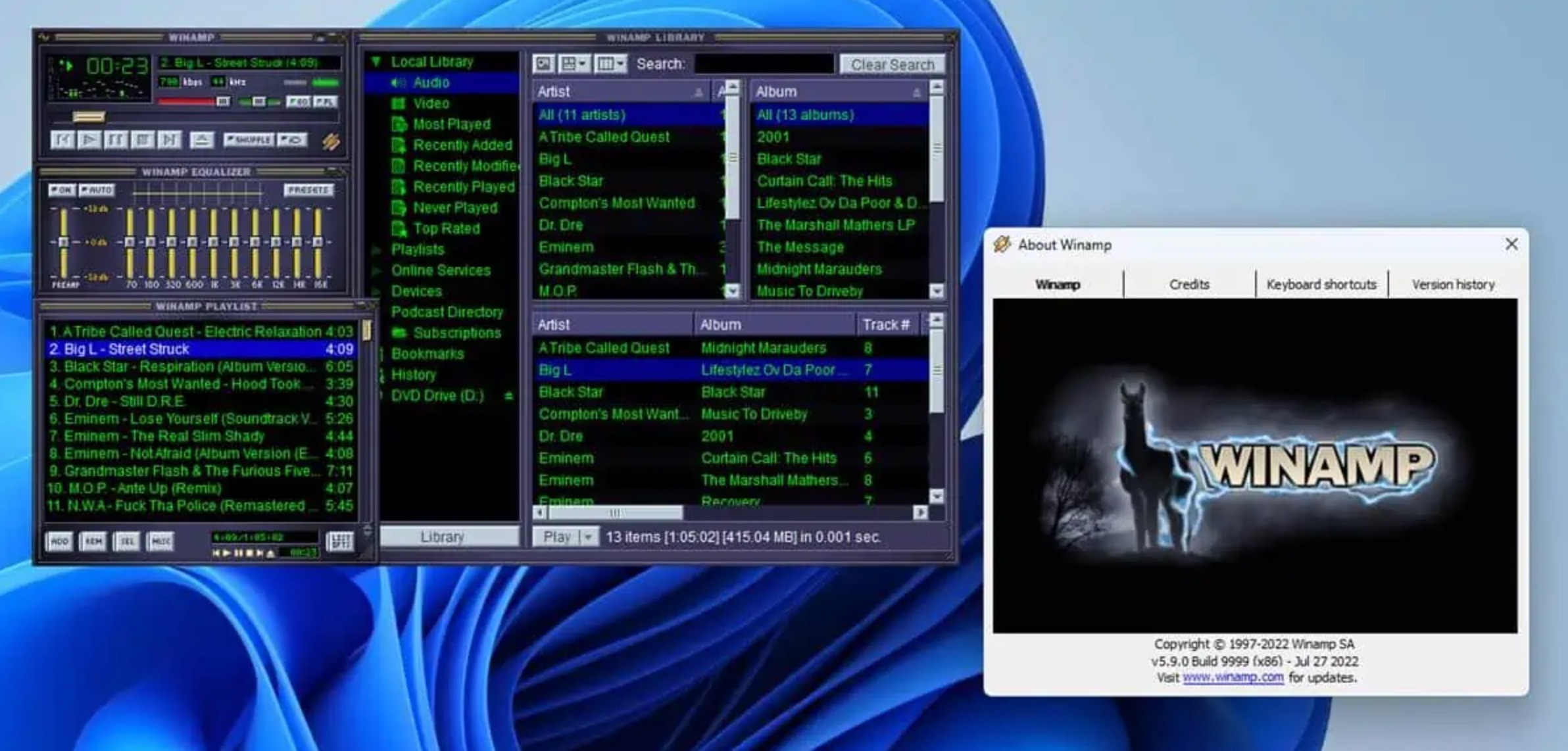Image resolution: width=1568 pixels, height=751 pixels.
Task: Select Eminem in the Artist list
Action: click(x=569, y=247)
